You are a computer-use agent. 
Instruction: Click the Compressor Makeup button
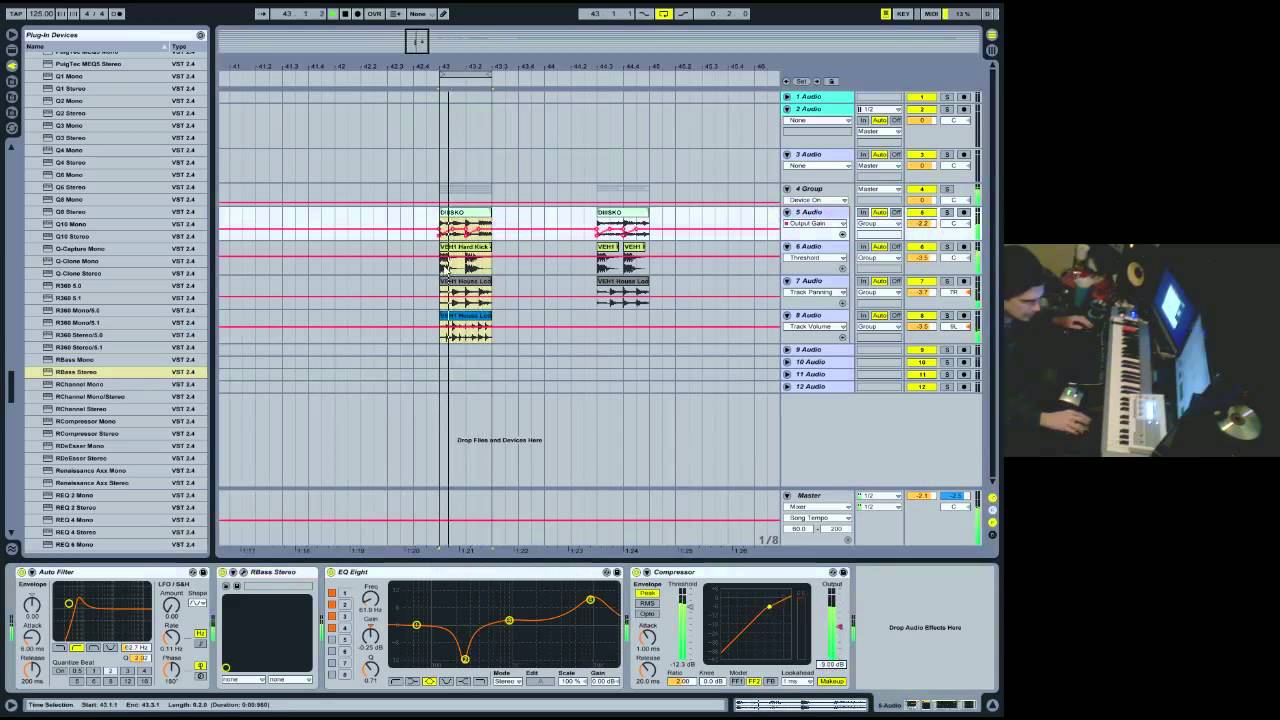coord(832,682)
